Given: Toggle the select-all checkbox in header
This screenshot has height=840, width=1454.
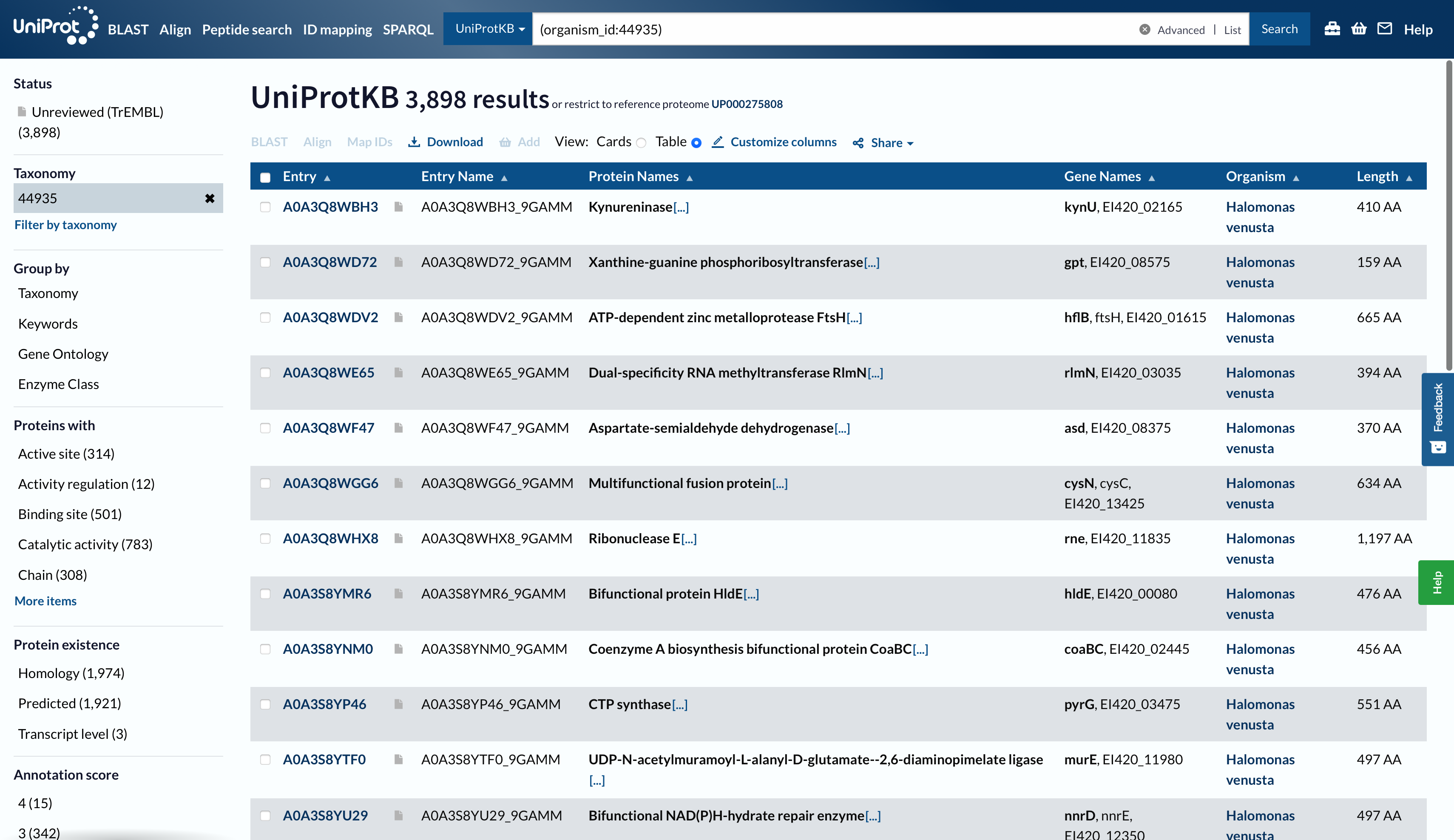Looking at the screenshot, I should 265,177.
